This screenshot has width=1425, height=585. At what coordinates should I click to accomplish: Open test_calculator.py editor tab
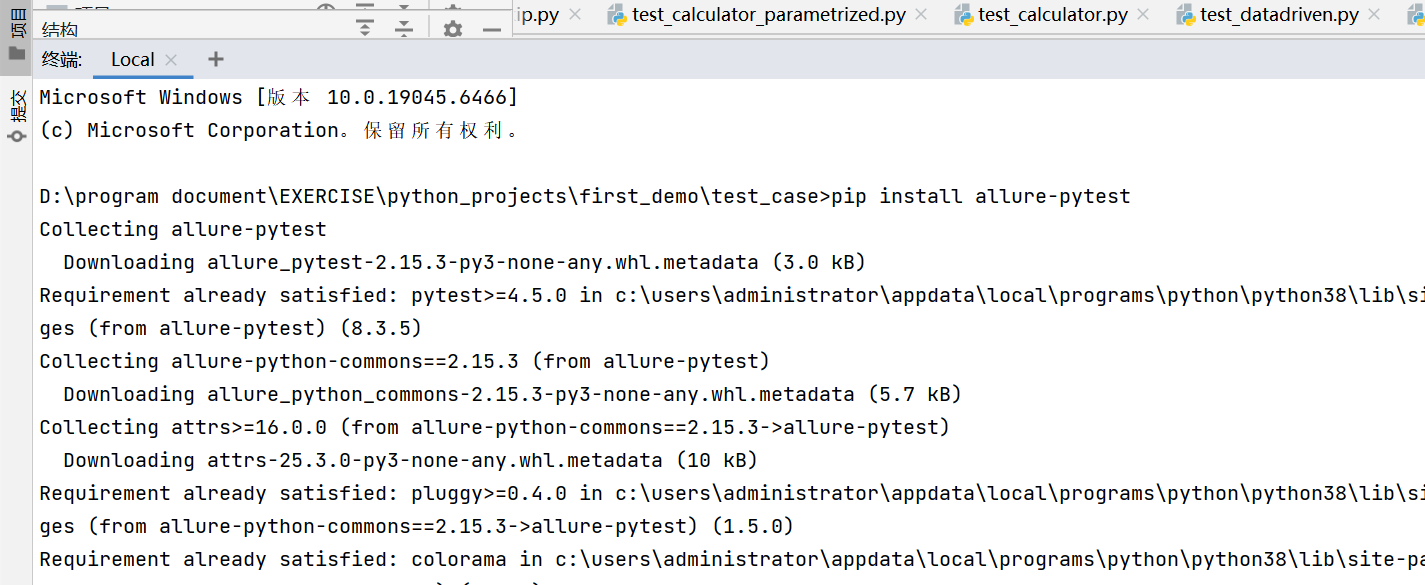click(x=1053, y=14)
